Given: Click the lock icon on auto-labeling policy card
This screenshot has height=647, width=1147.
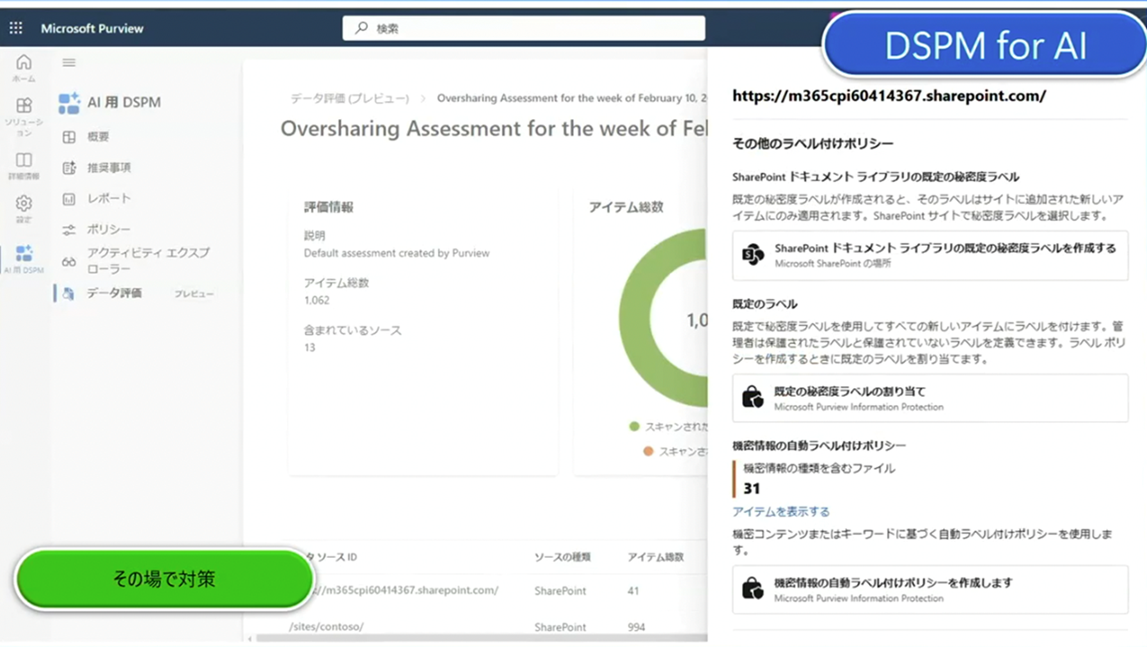Looking at the screenshot, I should [x=752, y=588].
